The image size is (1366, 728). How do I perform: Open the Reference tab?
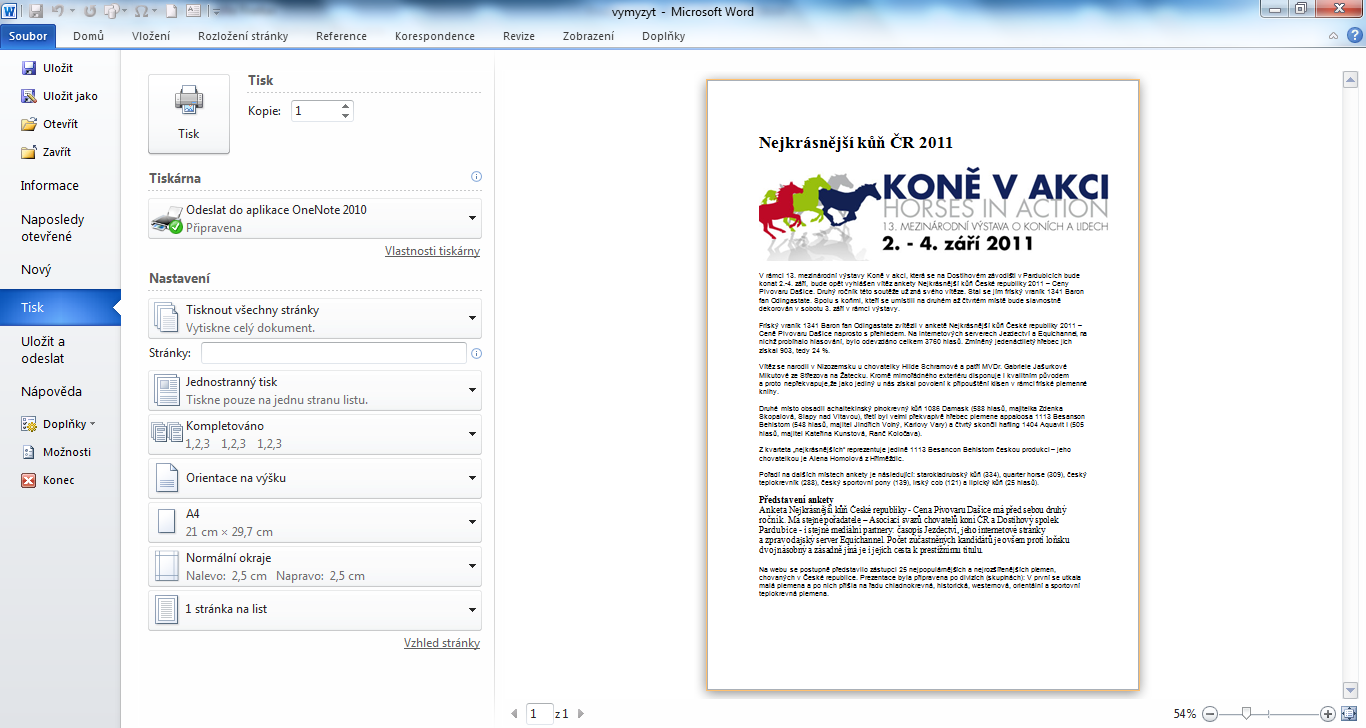point(341,36)
